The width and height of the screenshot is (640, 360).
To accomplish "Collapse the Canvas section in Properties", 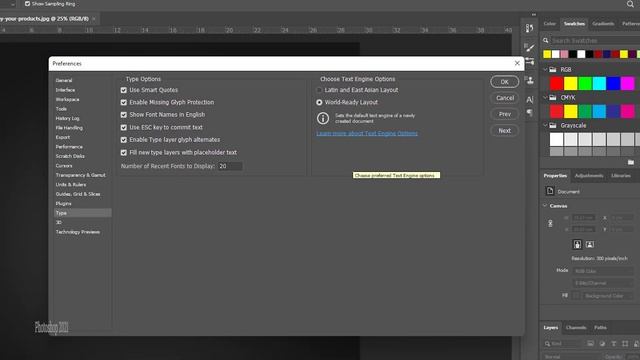I will 545,206.
